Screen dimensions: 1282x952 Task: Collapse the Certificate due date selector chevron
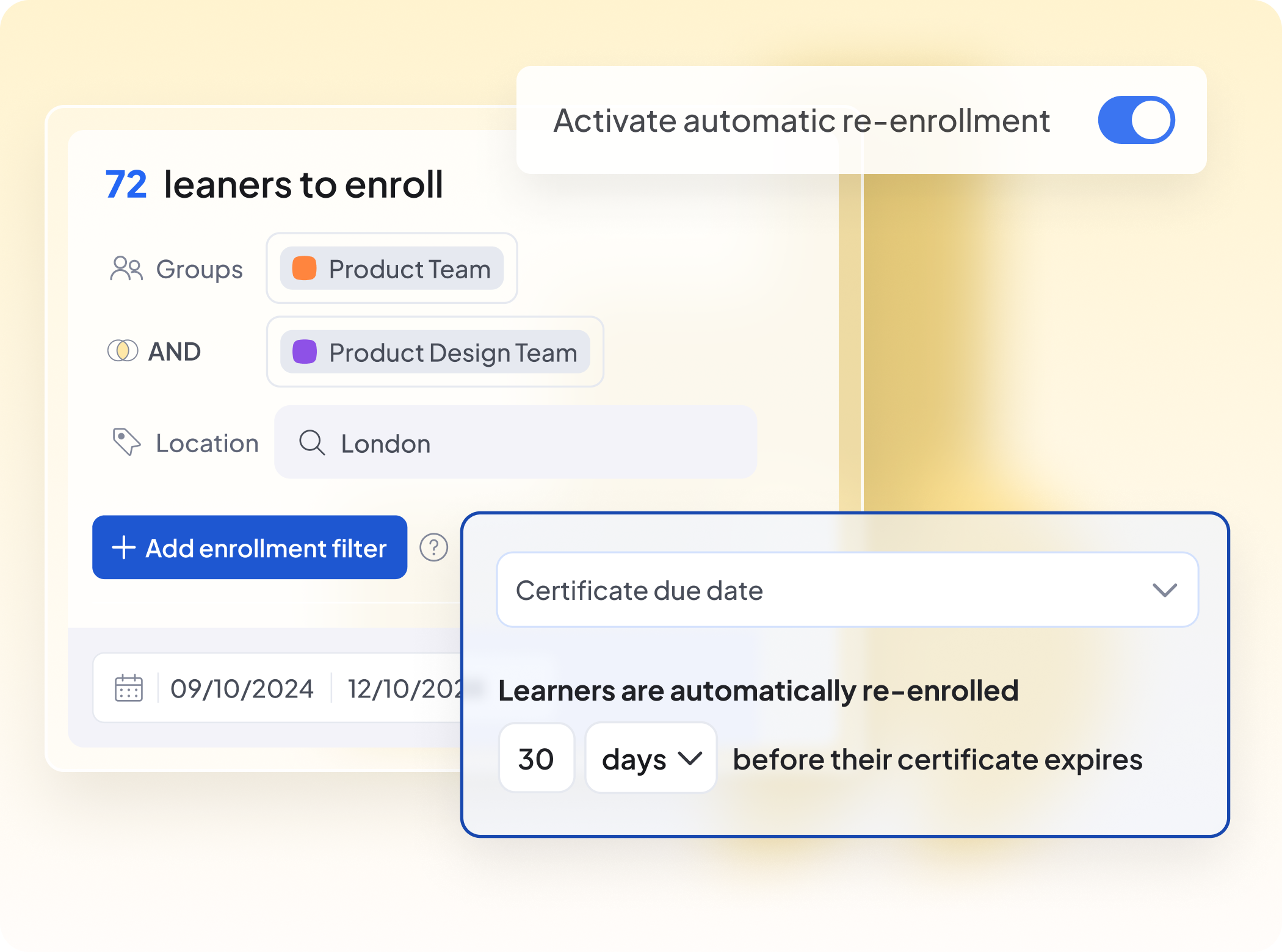1165,590
